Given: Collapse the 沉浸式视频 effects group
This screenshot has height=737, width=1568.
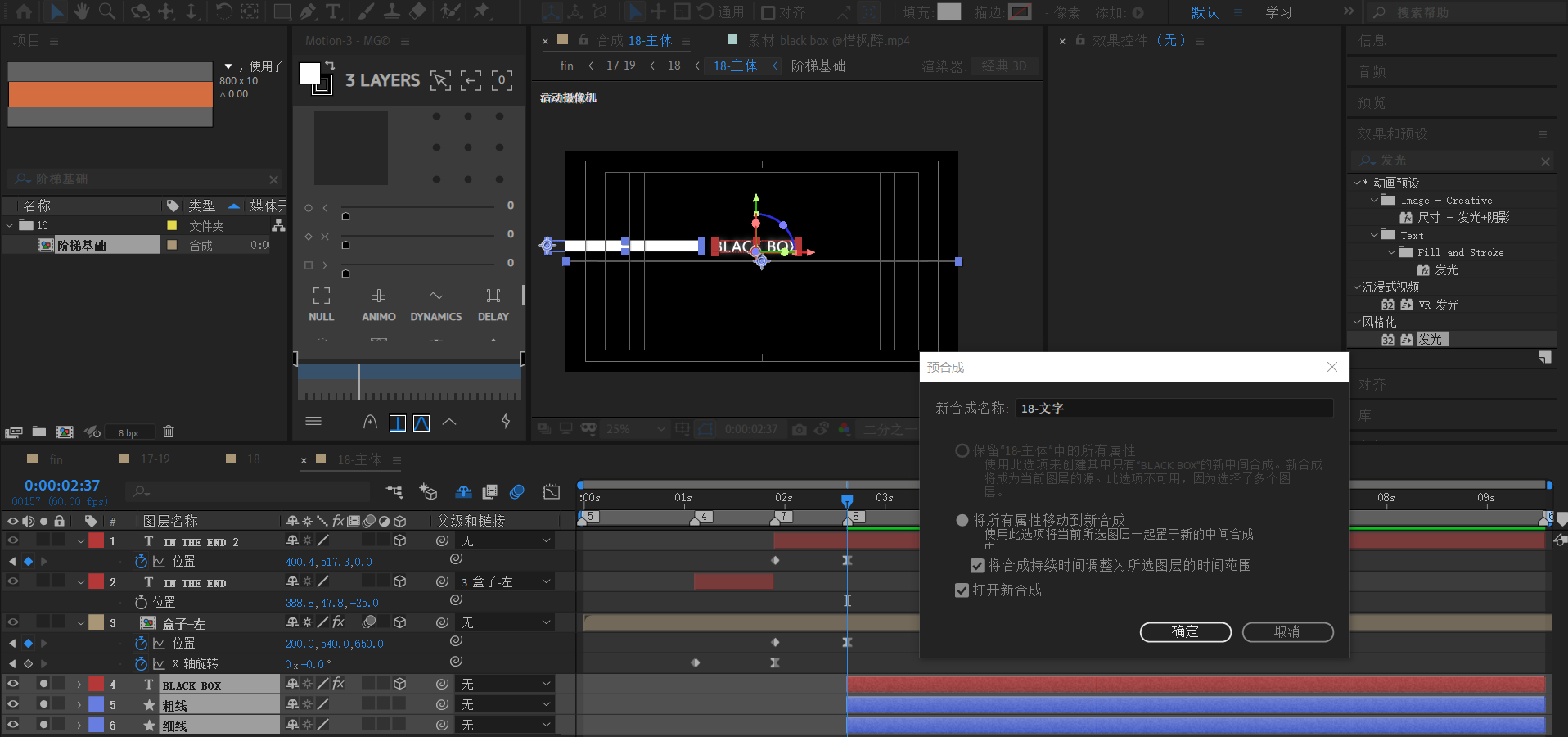Looking at the screenshot, I should (1357, 287).
